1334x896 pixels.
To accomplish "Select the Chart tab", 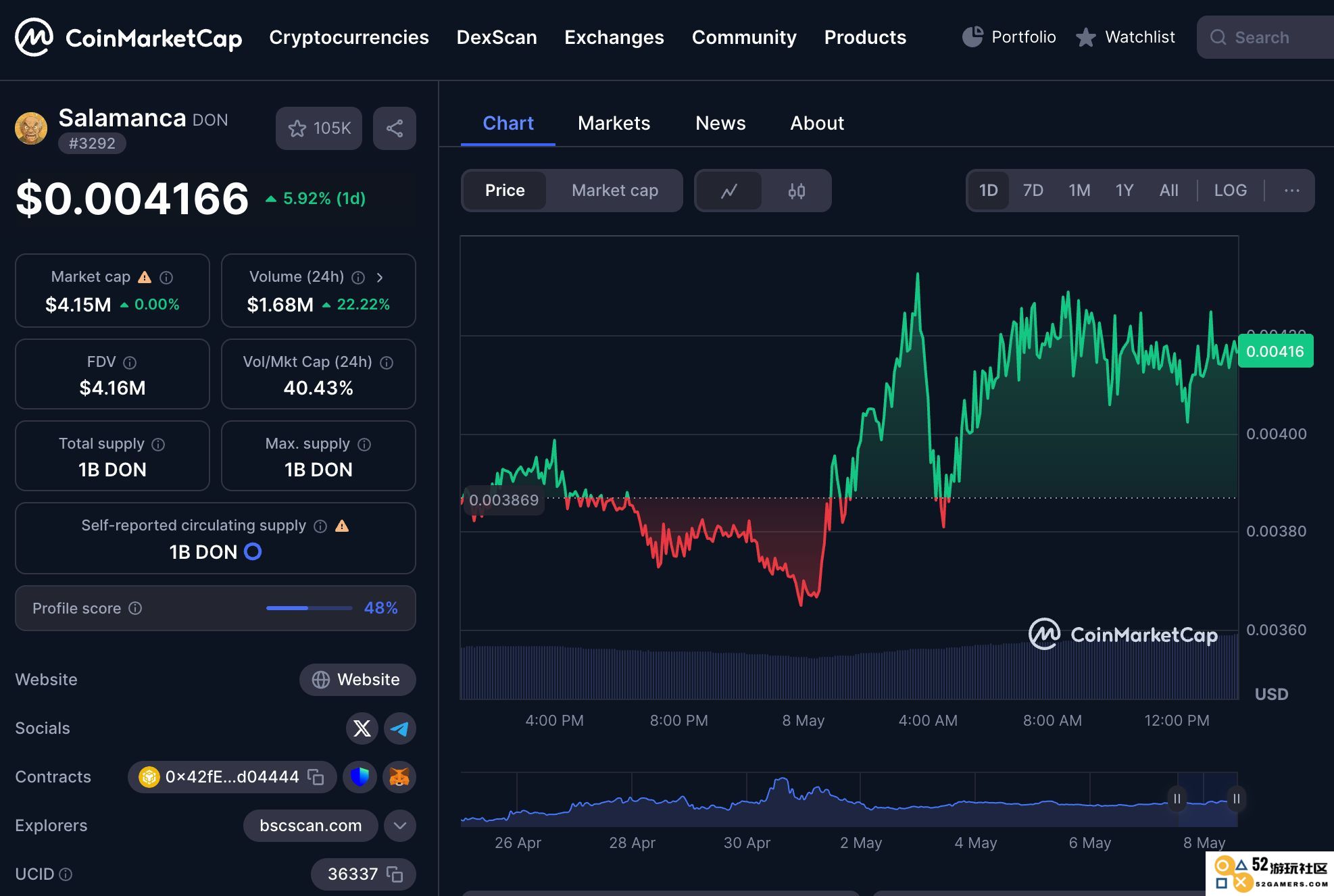I will pyautogui.click(x=508, y=123).
